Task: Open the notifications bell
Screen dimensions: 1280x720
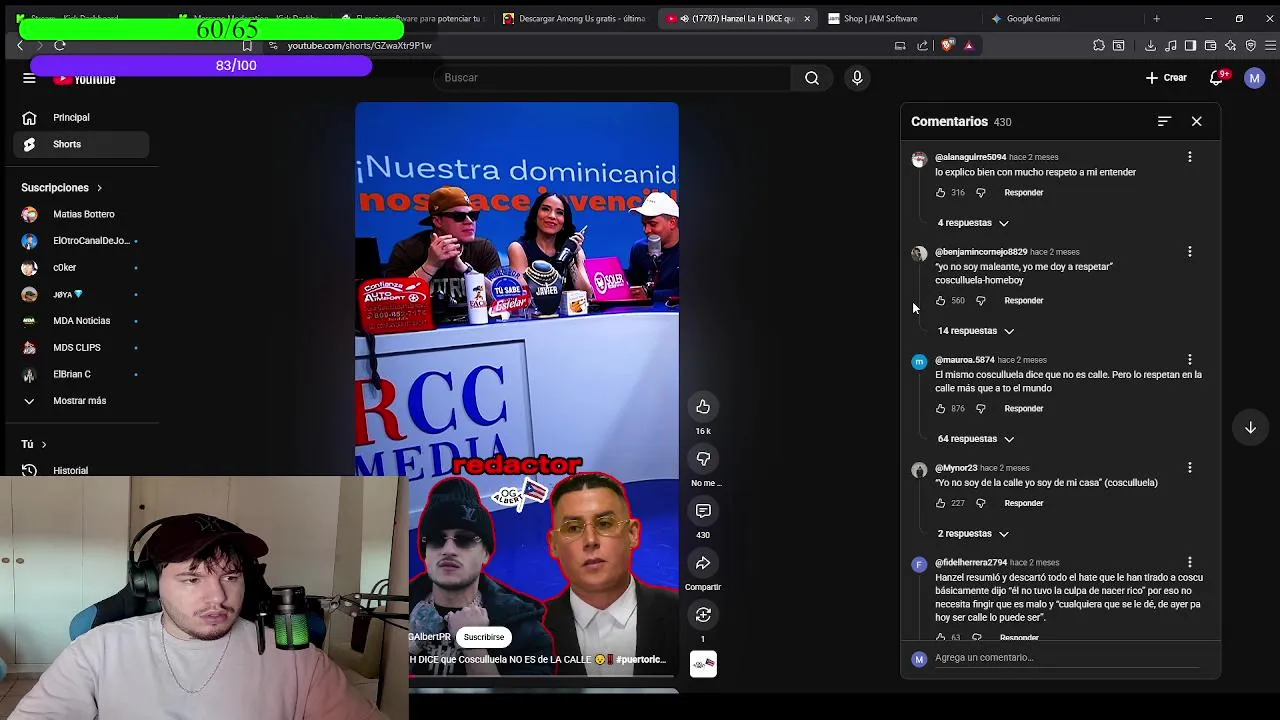Action: tap(1216, 78)
